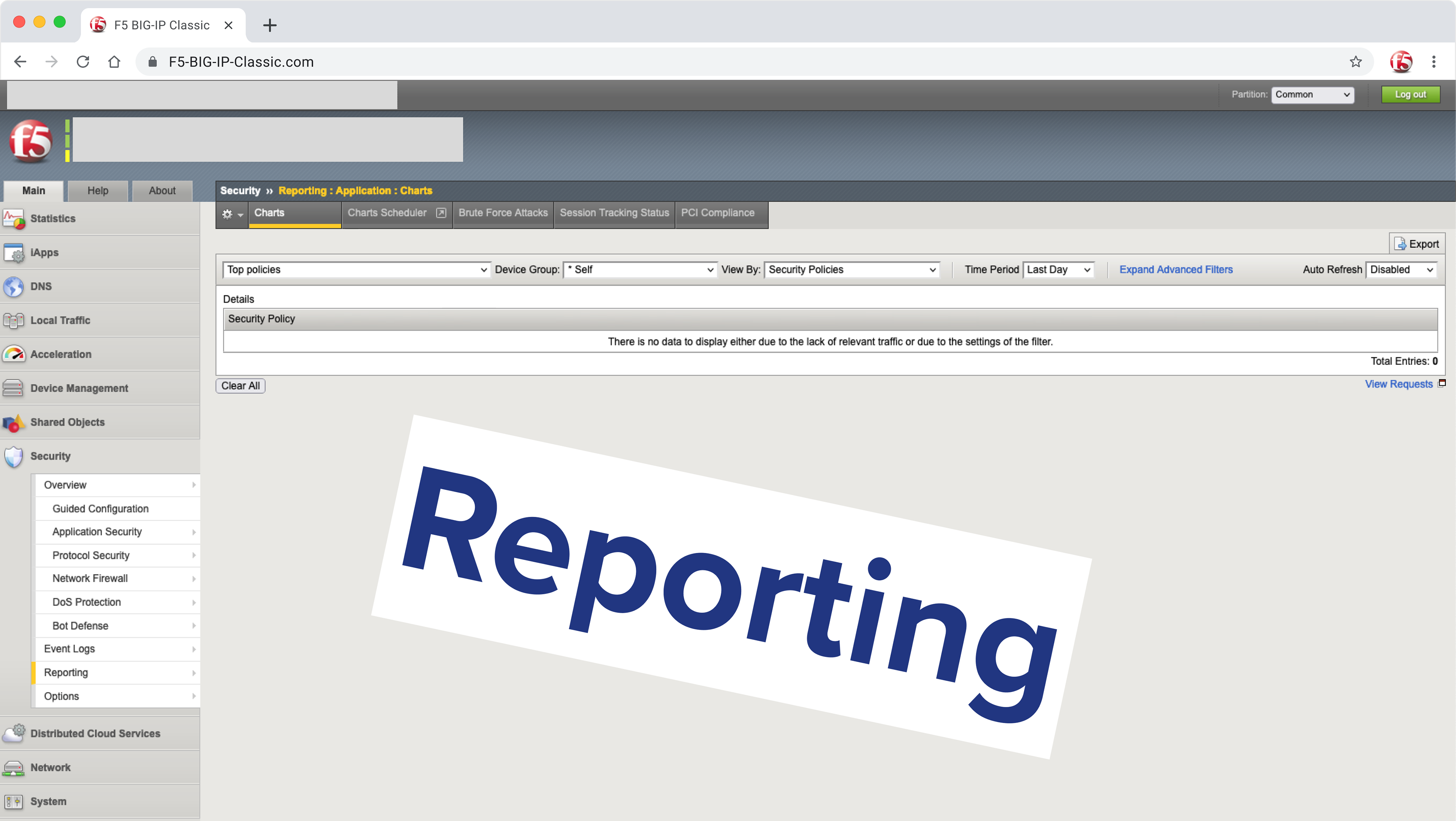Click the Device Management icon
The height and width of the screenshot is (821, 1456).
[14, 388]
